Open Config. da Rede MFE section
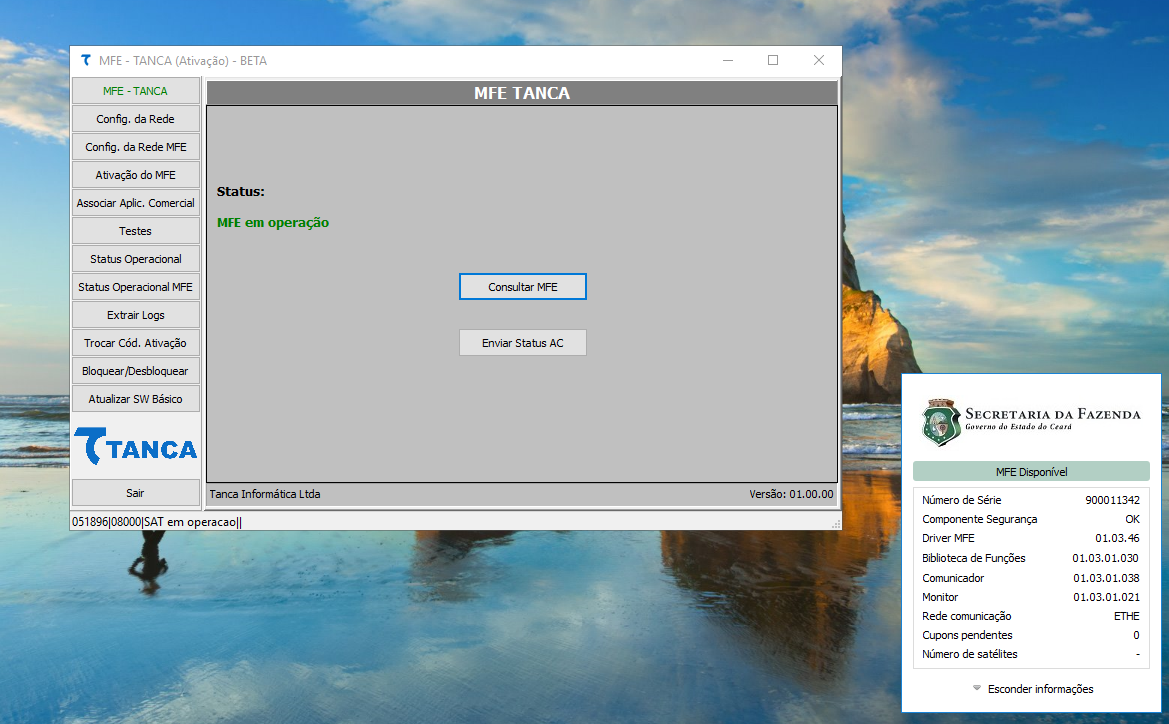The image size is (1169, 724). point(136,147)
